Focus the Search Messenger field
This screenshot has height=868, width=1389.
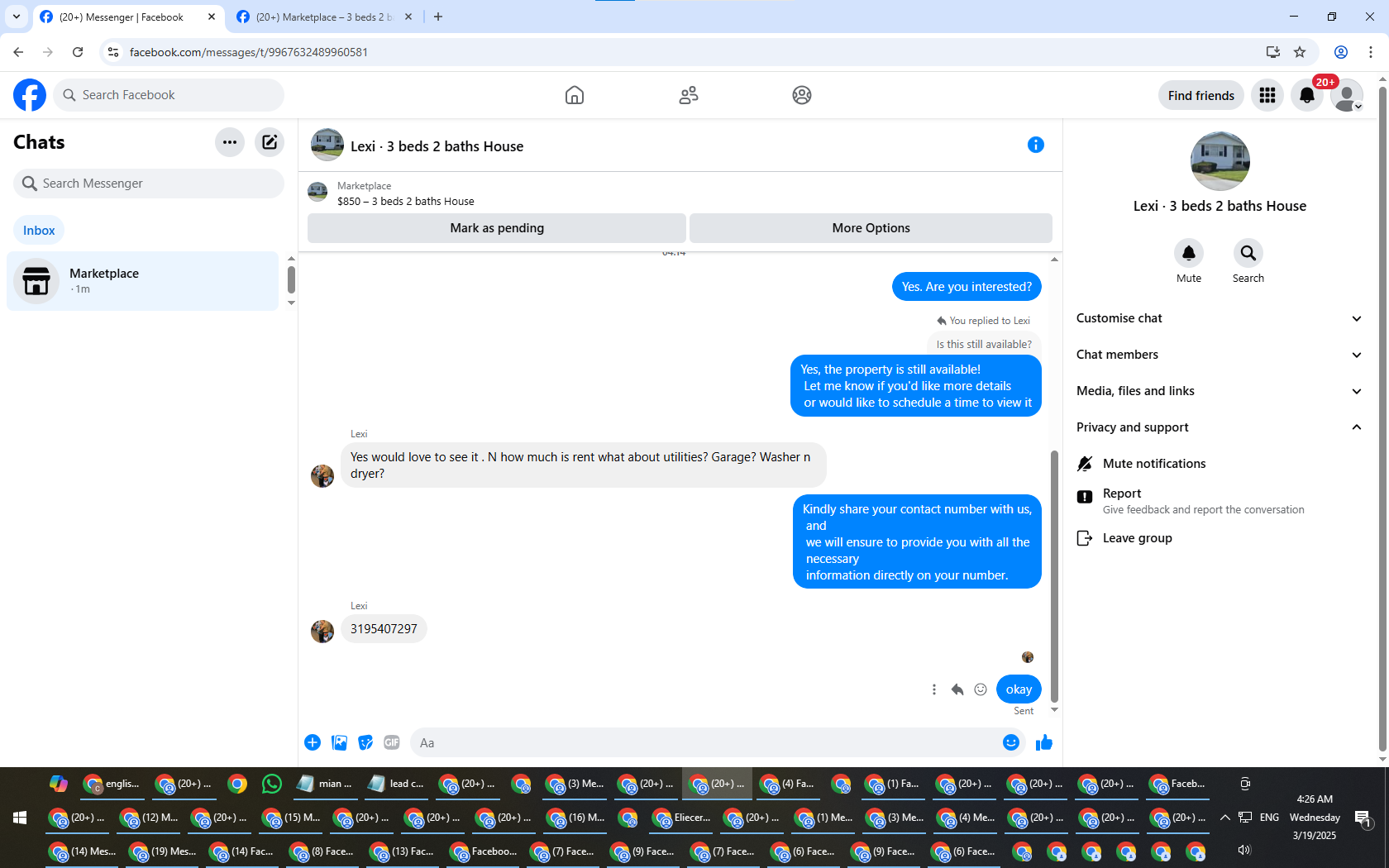pos(149,184)
